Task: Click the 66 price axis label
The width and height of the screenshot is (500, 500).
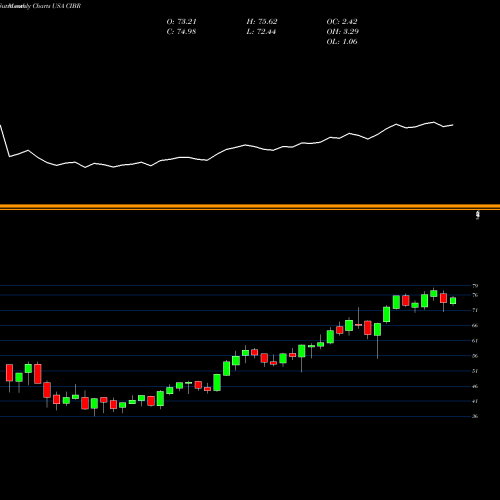Action: coord(475,326)
